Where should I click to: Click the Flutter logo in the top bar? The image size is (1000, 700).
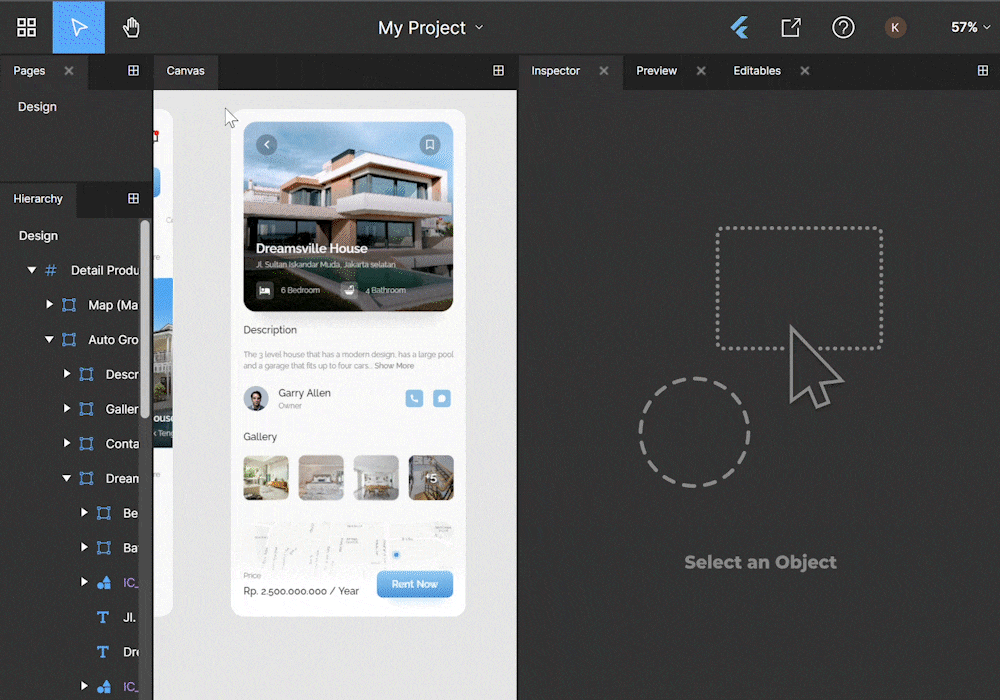739,27
